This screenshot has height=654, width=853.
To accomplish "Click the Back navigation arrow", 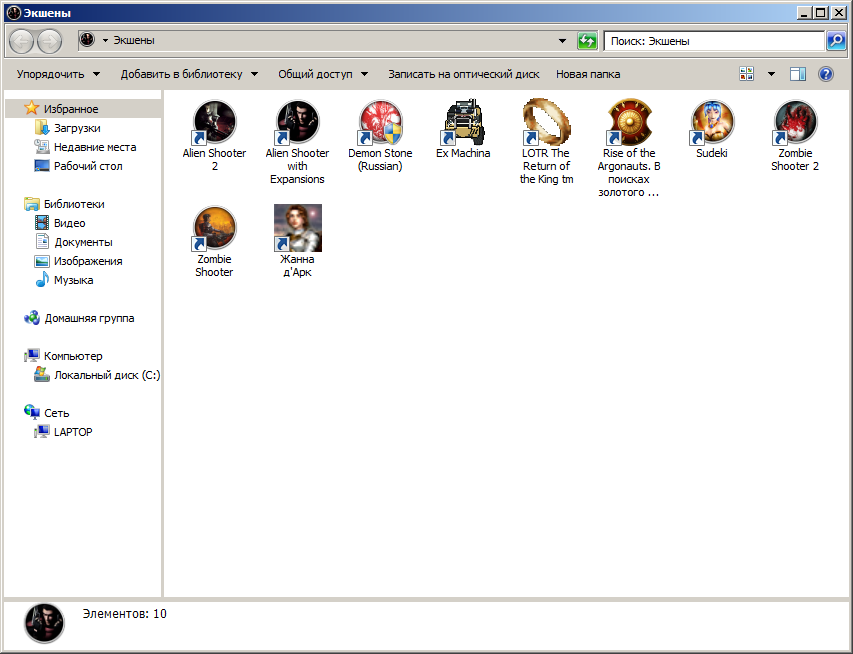I will tap(22, 41).
